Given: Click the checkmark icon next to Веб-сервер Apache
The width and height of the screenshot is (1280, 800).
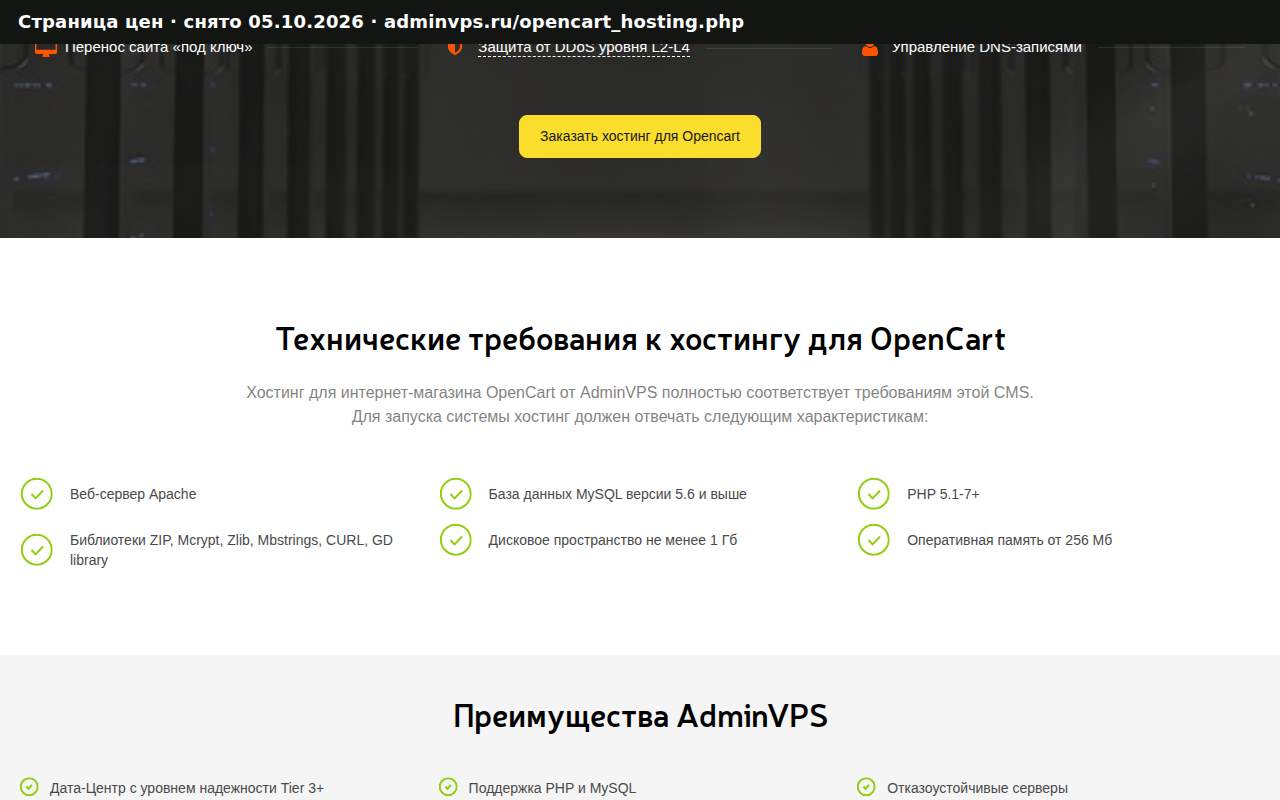Looking at the screenshot, I should [x=37, y=494].
